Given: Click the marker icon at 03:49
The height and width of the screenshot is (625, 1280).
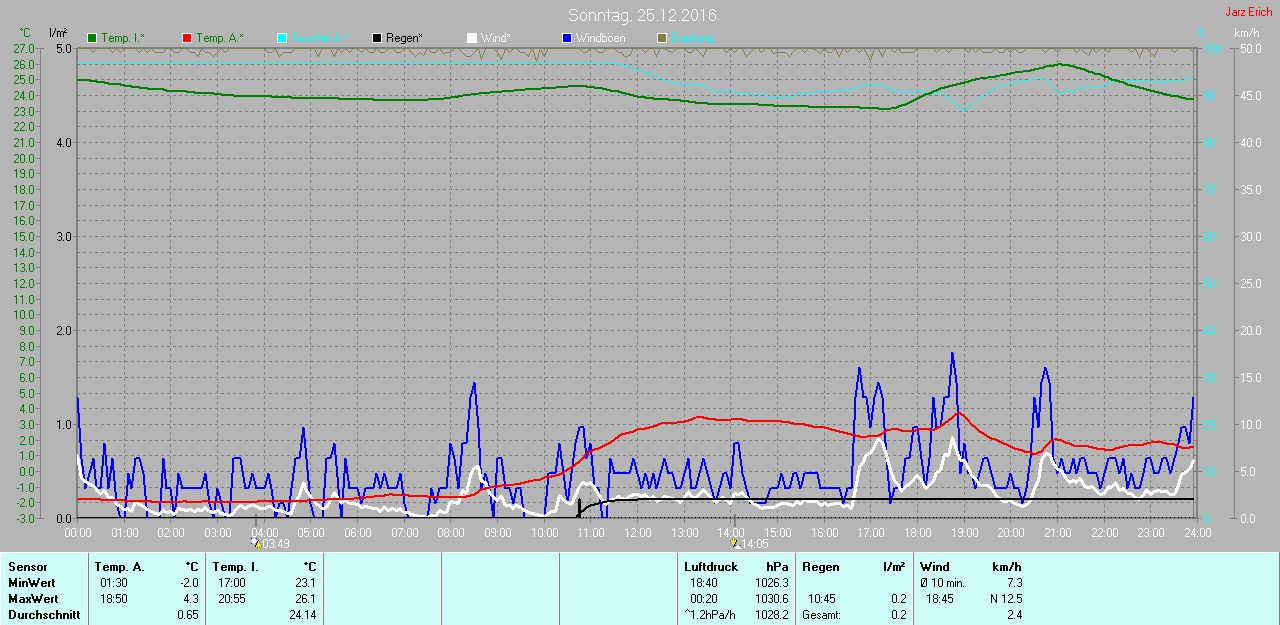Looking at the screenshot, I should pyautogui.click(x=256, y=543).
